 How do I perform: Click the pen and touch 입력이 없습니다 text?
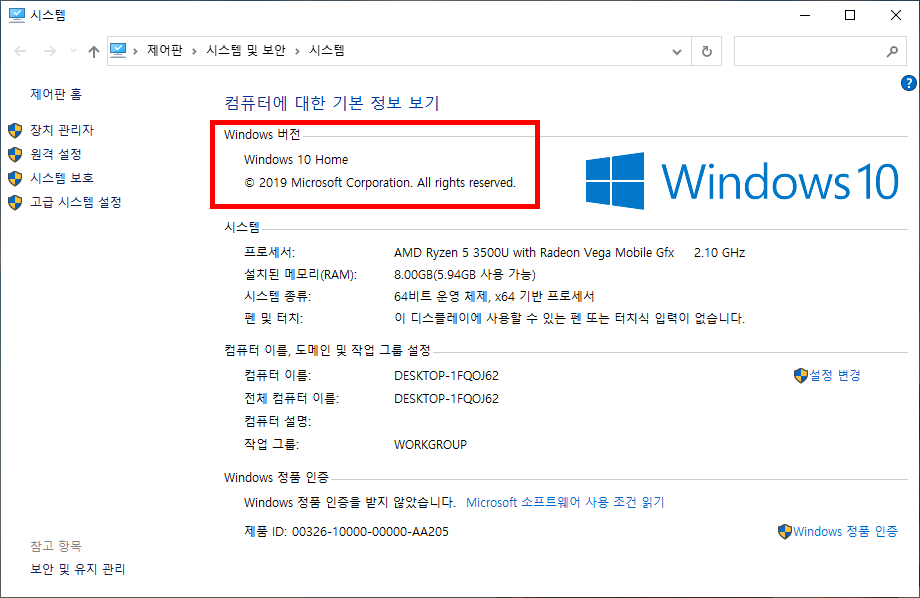pyautogui.click(x=569, y=319)
